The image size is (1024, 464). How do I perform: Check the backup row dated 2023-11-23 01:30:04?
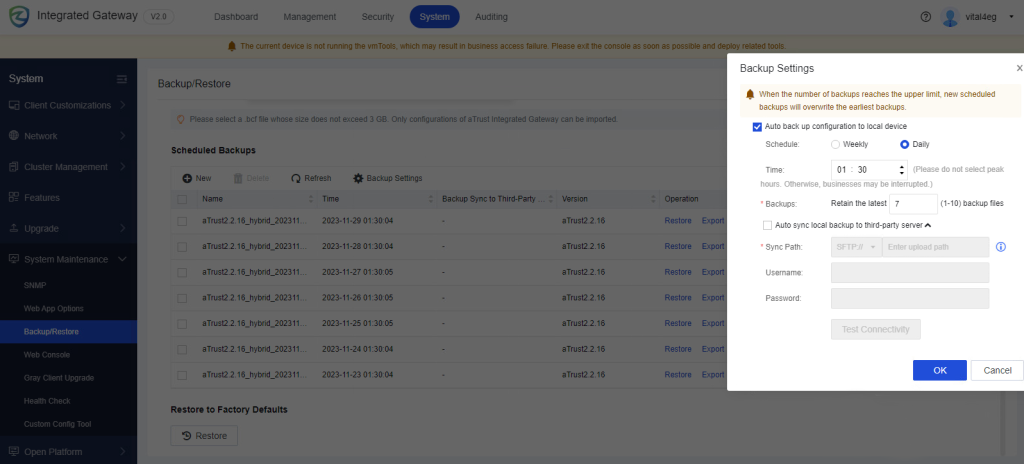pos(182,375)
